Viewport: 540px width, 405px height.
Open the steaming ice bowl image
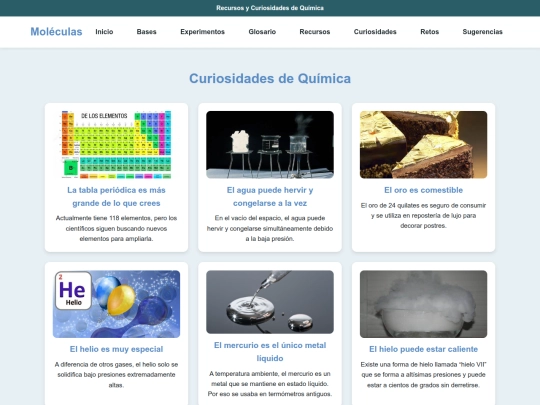424,304
